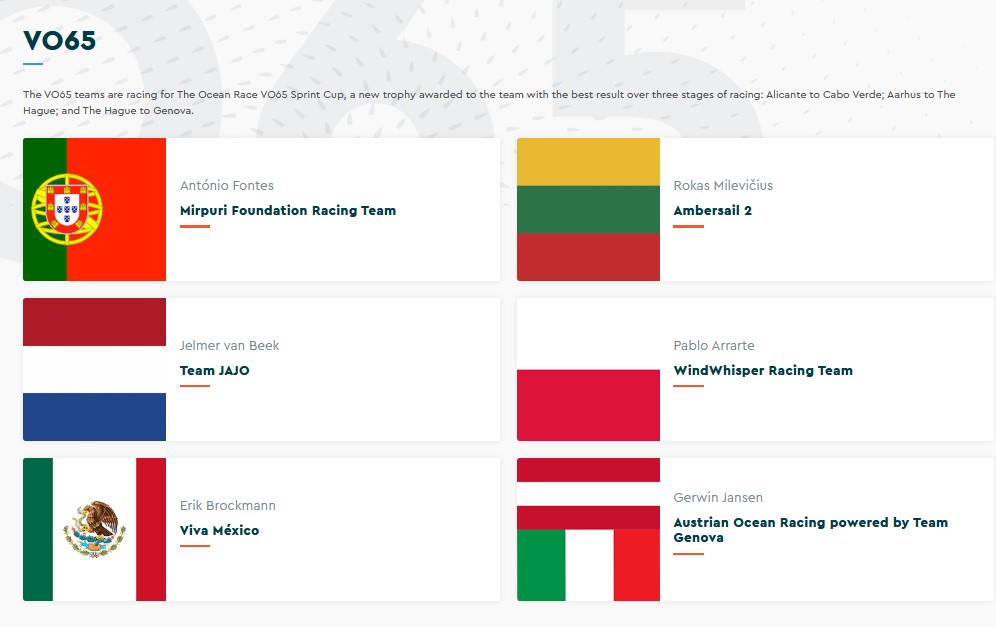Click the Netherlands flag for Team JAJO
Image resolution: width=996 pixels, height=627 pixels.
pyautogui.click(x=94, y=369)
